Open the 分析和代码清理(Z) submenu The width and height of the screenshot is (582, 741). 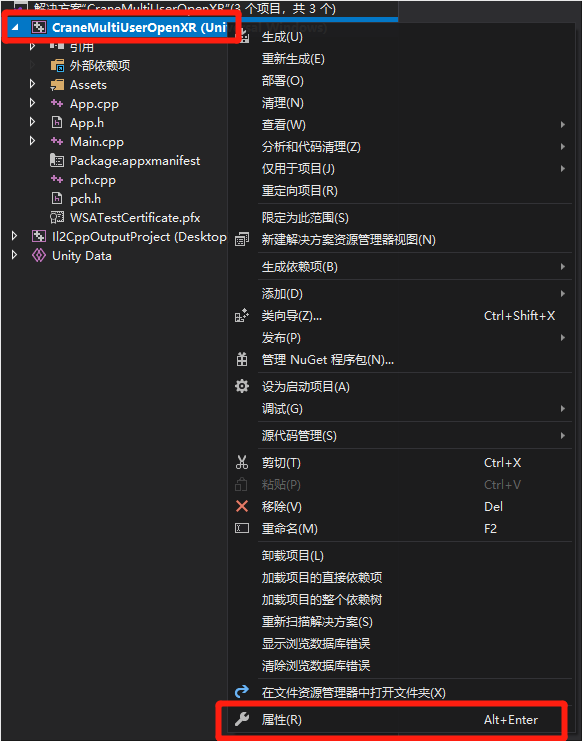563,147
